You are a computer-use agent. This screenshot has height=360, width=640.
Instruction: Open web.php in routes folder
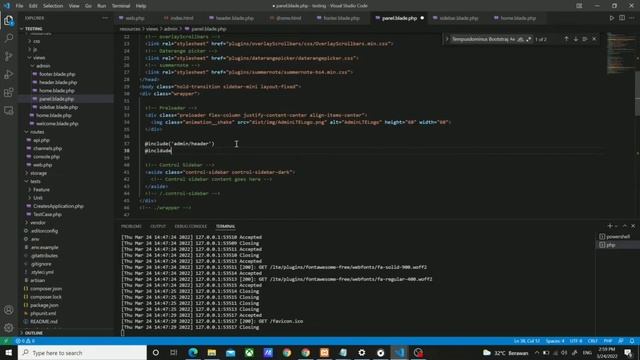pos(42,165)
